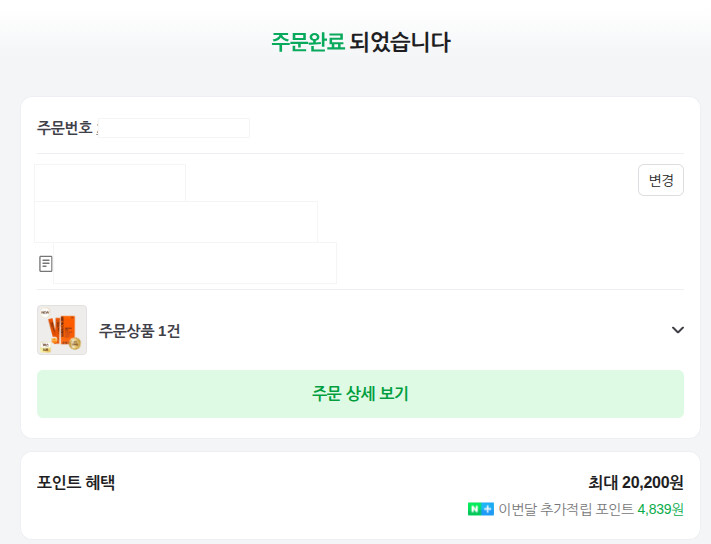This screenshot has height=544, width=711.
Task: Click the N+ membership badge icon
Action: (481, 509)
